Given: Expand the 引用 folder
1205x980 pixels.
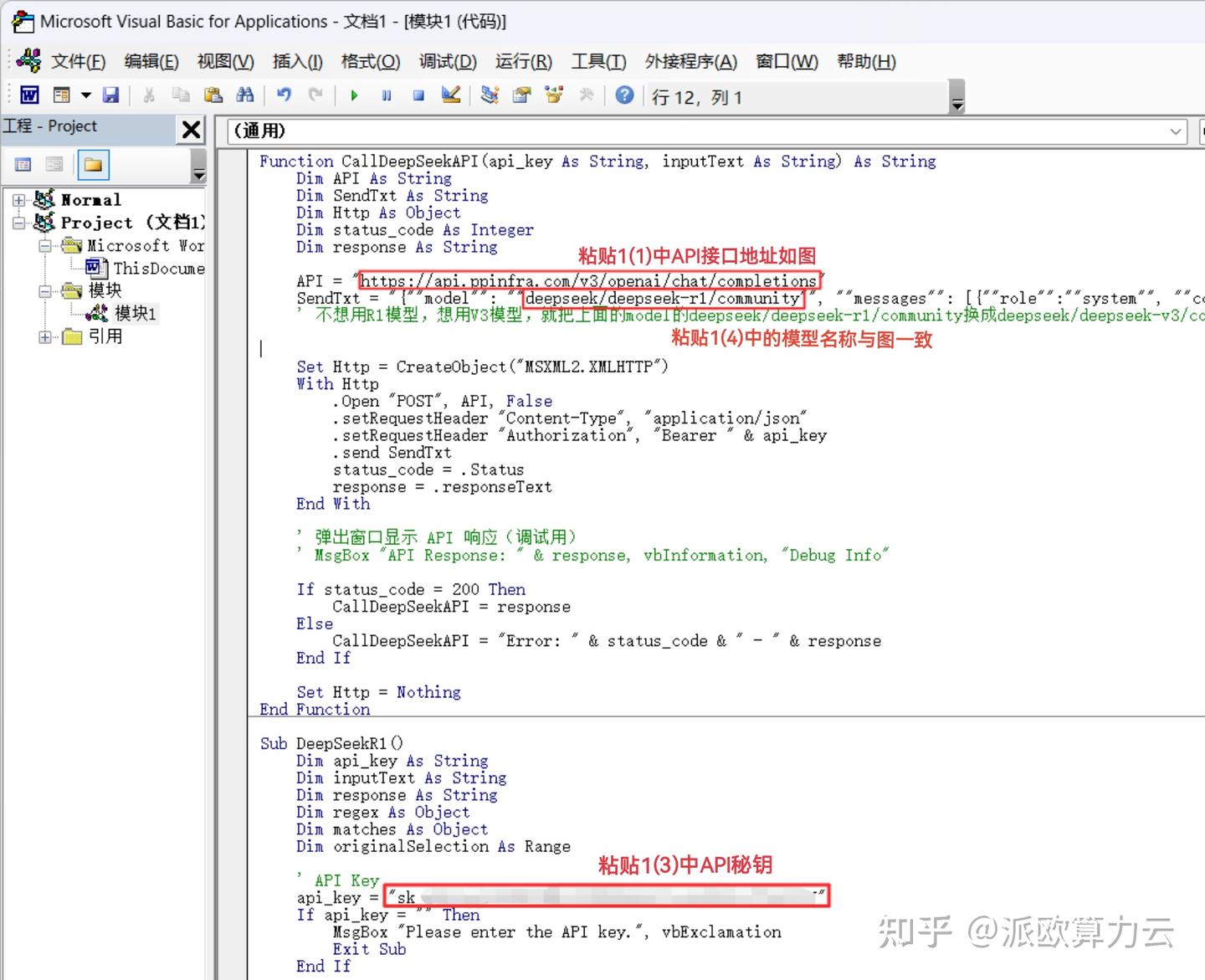Looking at the screenshot, I should pyautogui.click(x=45, y=336).
